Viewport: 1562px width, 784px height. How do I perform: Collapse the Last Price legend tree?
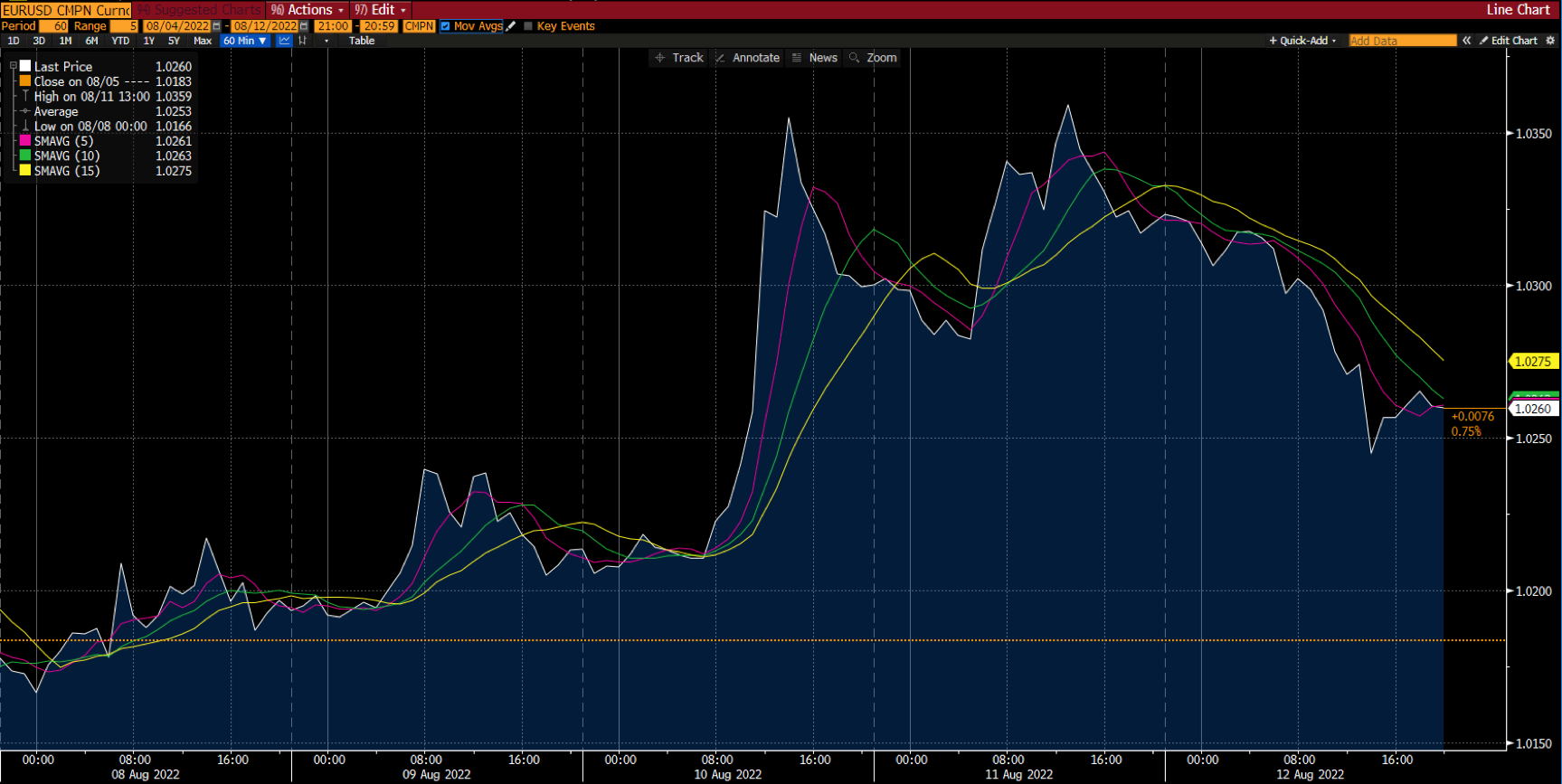[13, 66]
